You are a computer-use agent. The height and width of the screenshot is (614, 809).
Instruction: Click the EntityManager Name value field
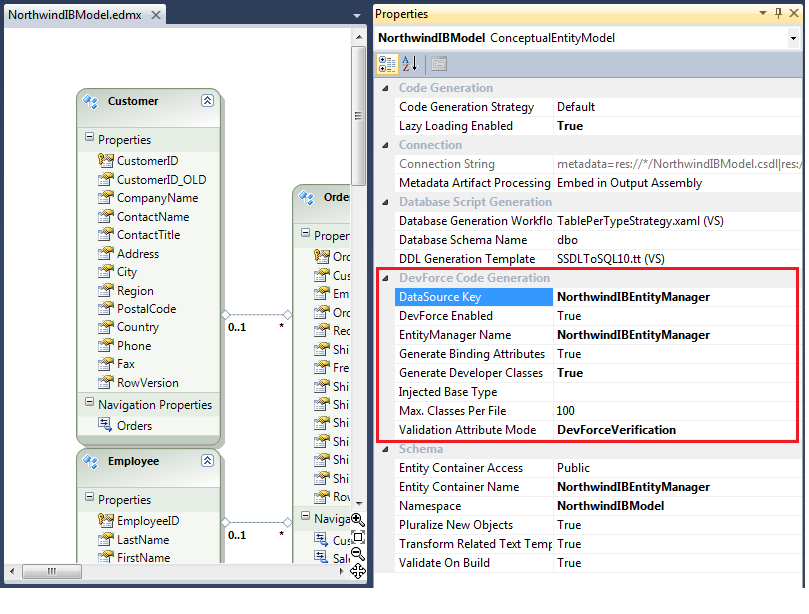point(677,335)
